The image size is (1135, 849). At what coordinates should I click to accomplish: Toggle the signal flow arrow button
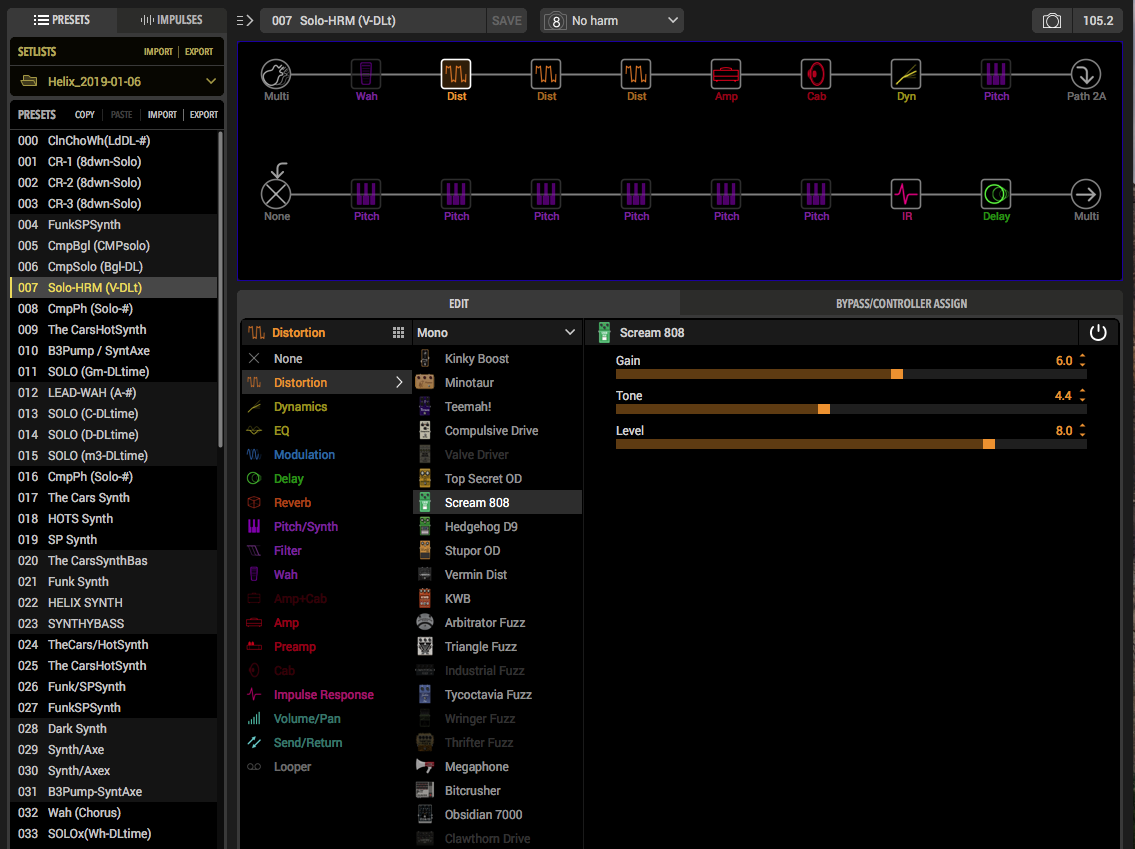[245, 20]
